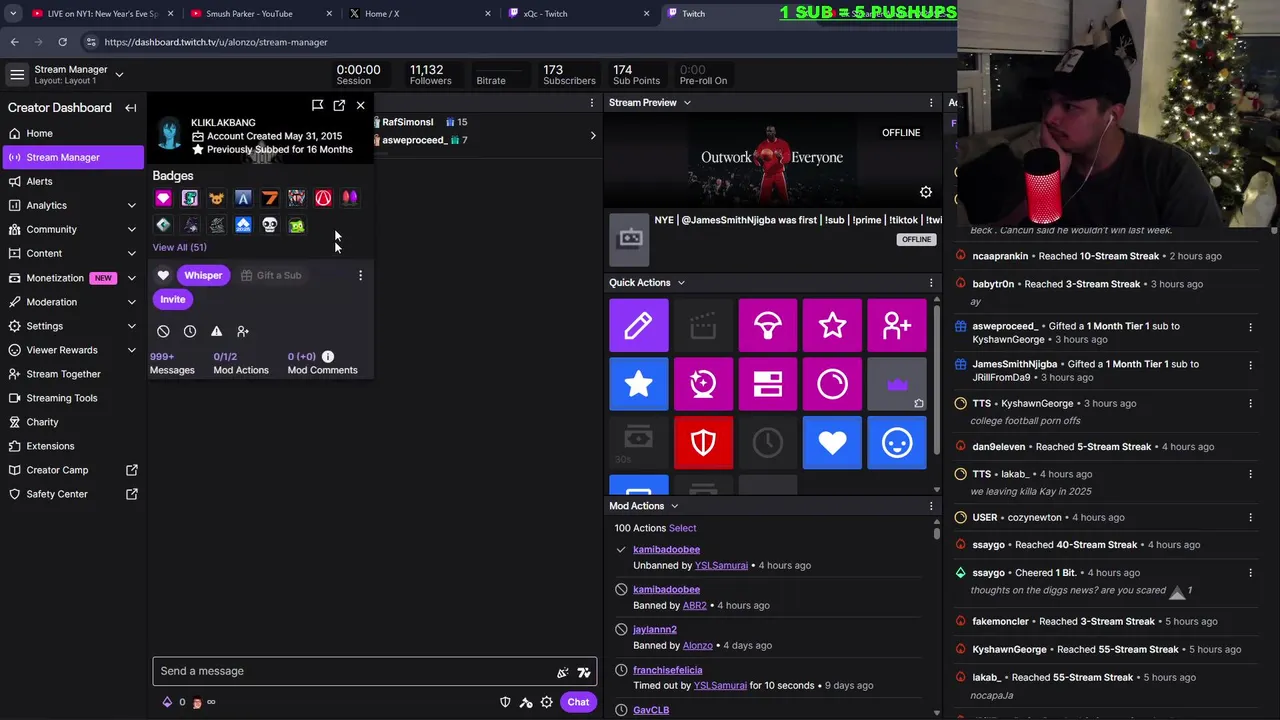Open Stream Together in sidebar
Viewport: 1280px width, 720px height.
click(72, 374)
